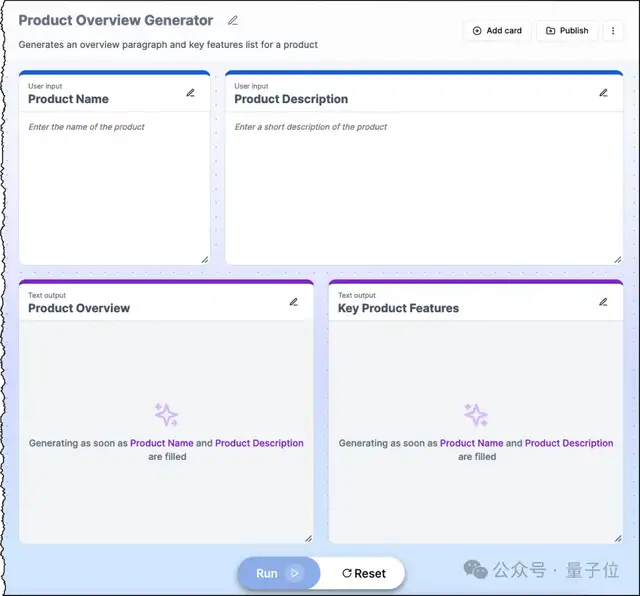The height and width of the screenshot is (596, 640).
Task: Click the resize handle of the Product Name field
Action: point(204,259)
